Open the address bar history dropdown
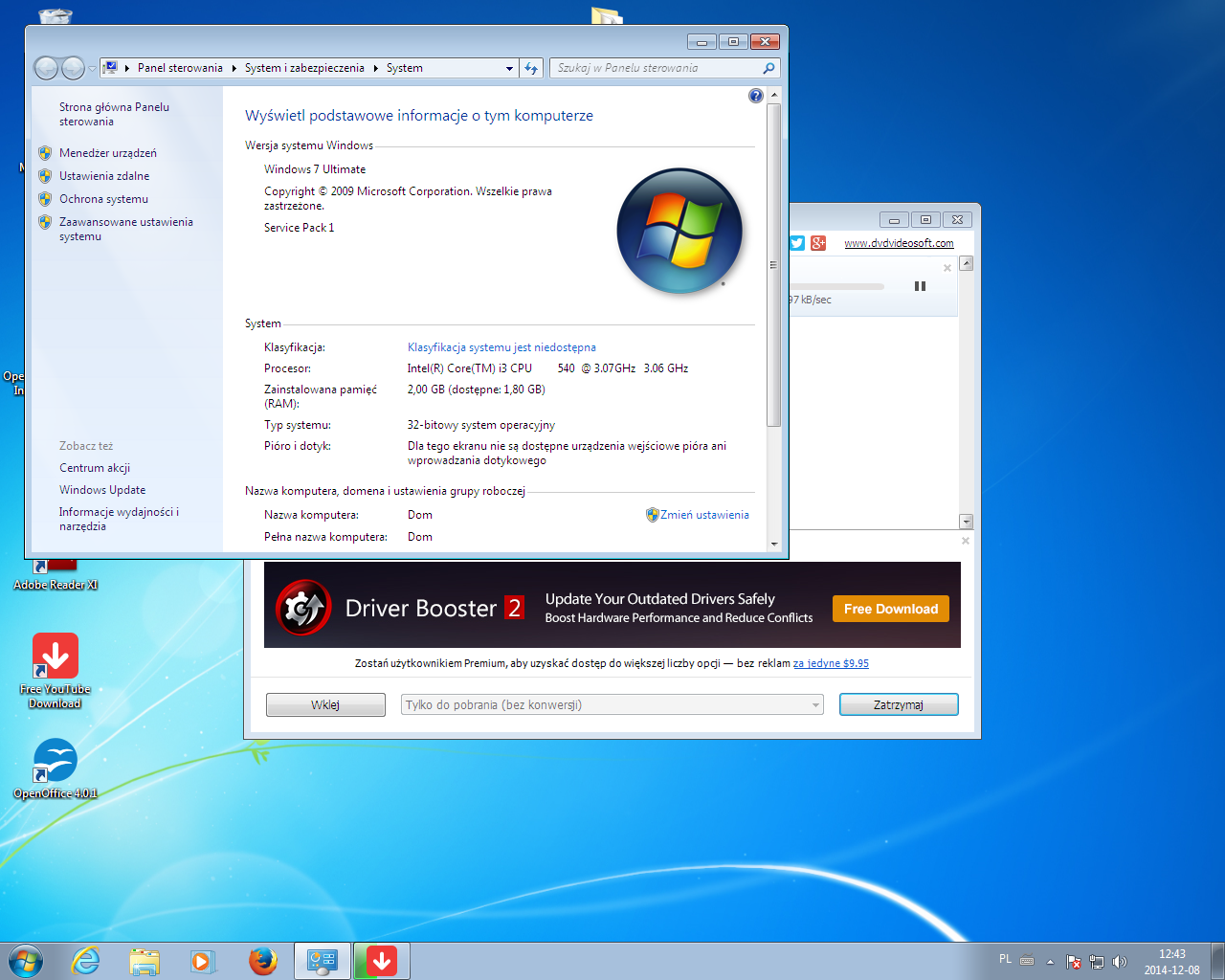The height and width of the screenshot is (980, 1225). pos(509,68)
